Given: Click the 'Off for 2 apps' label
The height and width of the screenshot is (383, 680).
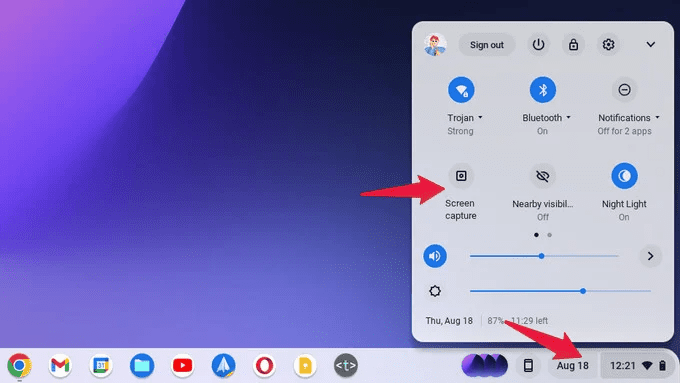Looking at the screenshot, I should [624, 131].
